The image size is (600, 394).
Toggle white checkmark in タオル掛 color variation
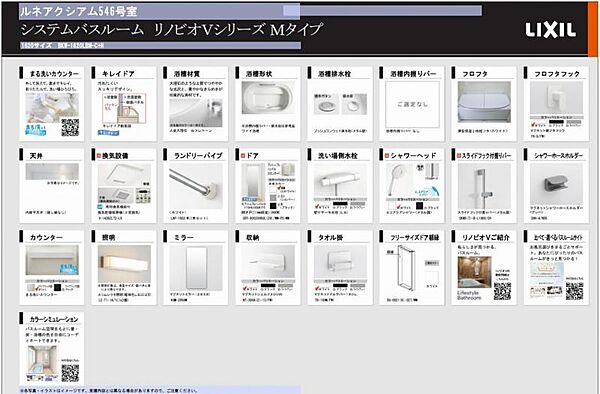pyautogui.click(x=318, y=289)
